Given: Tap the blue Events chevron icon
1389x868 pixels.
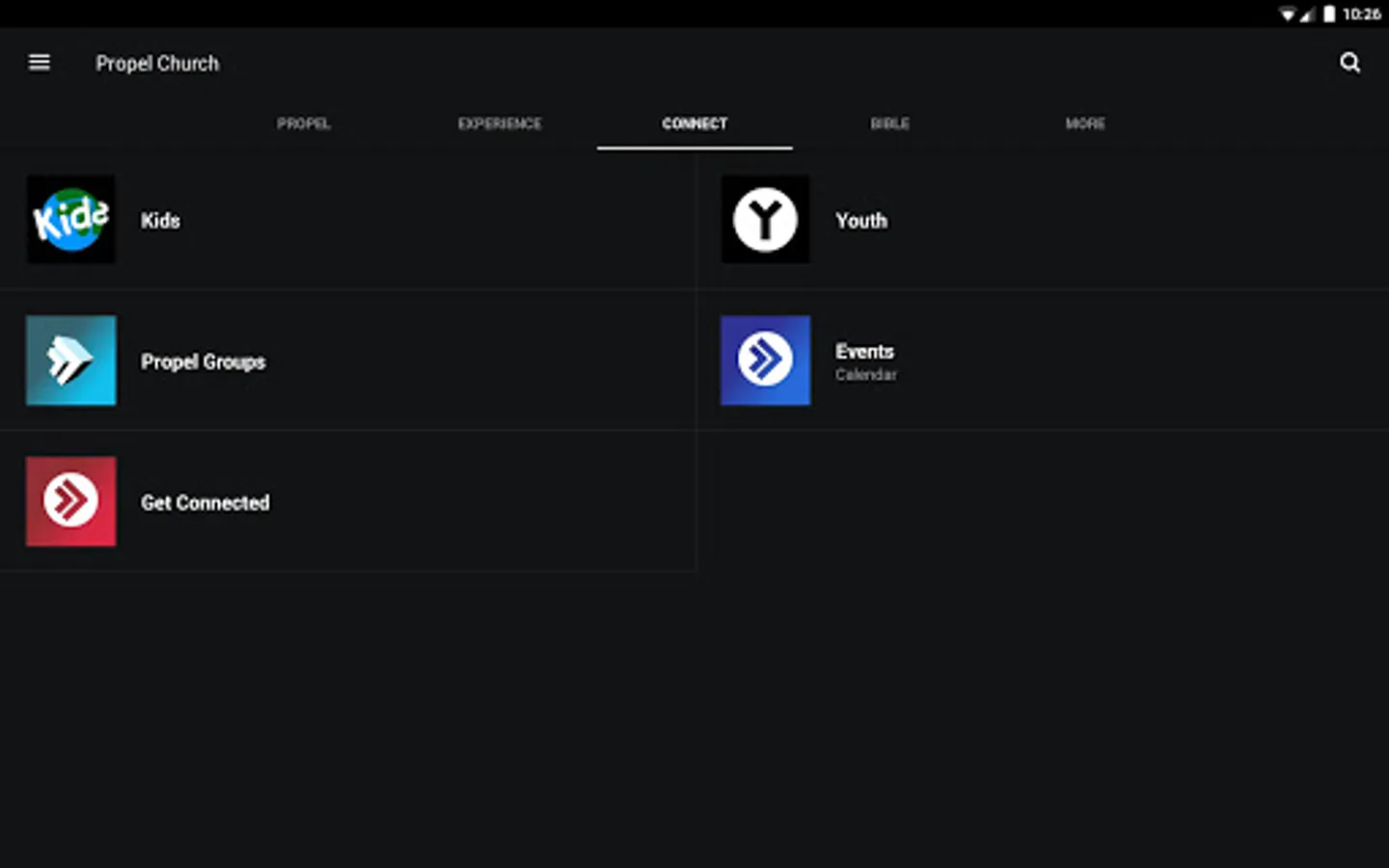Looking at the screenshot, I should (766, 361).
